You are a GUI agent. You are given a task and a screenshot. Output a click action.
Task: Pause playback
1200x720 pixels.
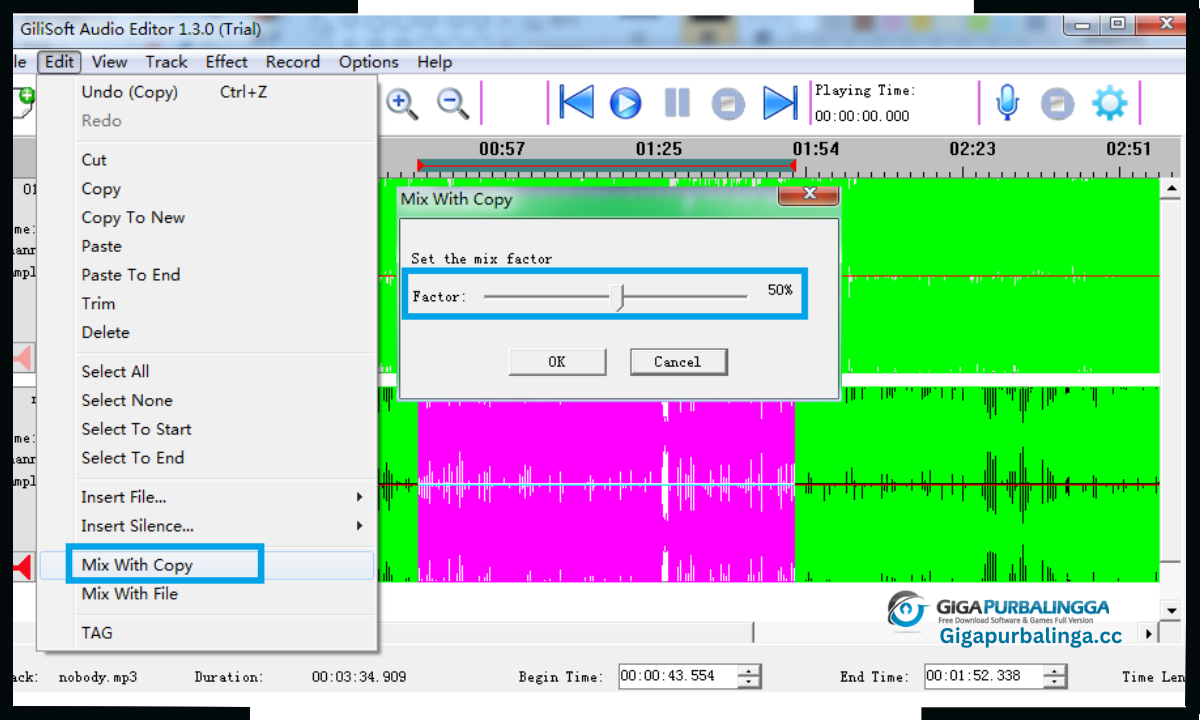click(677, 103)
